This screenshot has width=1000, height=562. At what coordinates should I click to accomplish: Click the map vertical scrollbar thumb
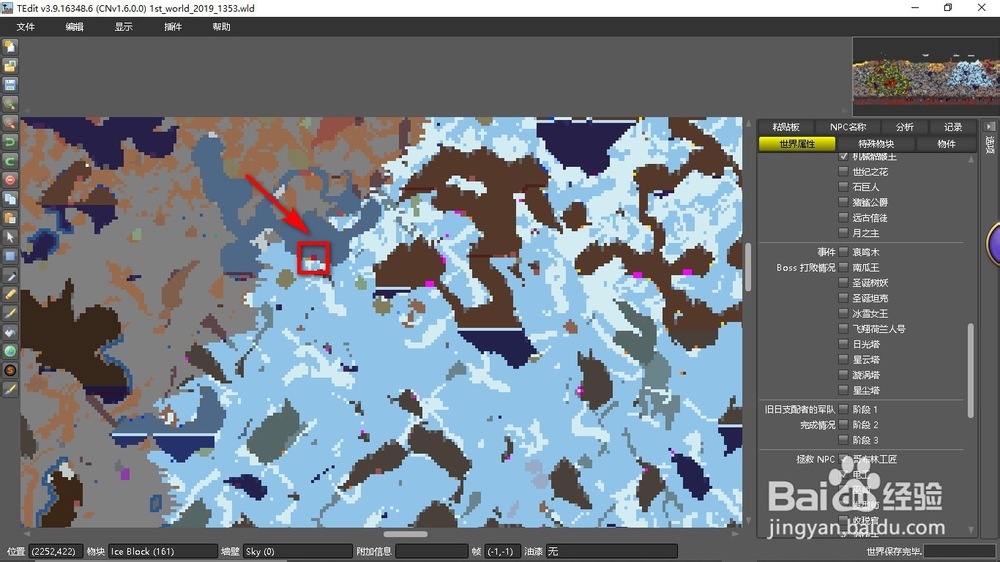point(748,266)
